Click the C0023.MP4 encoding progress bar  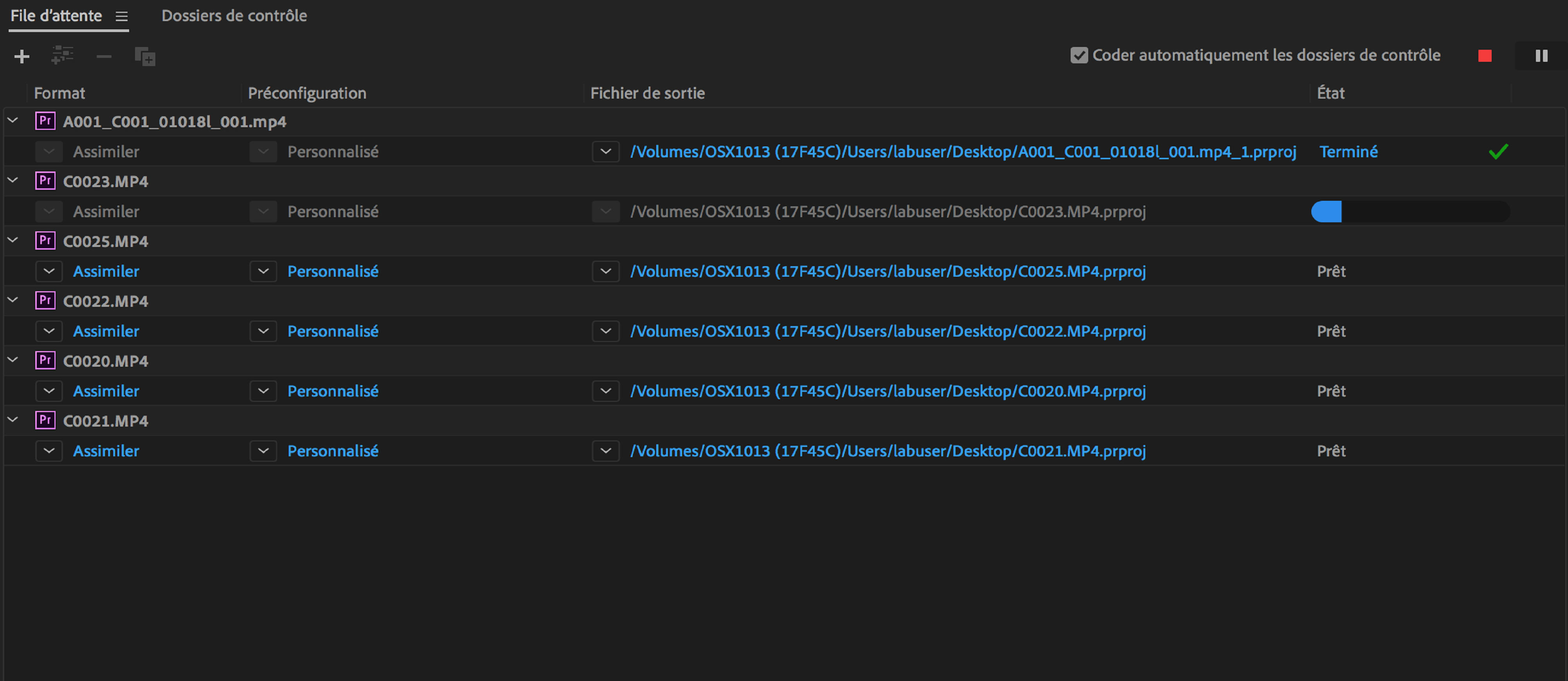[1410, 212]
